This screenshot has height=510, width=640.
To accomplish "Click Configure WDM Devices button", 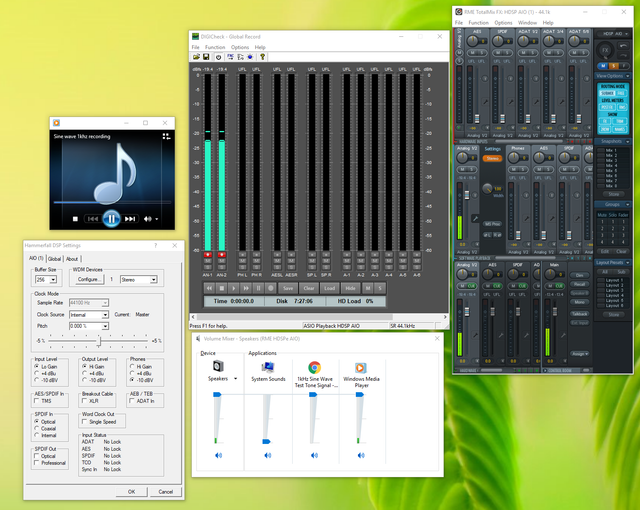I will (x=89, y=279).
